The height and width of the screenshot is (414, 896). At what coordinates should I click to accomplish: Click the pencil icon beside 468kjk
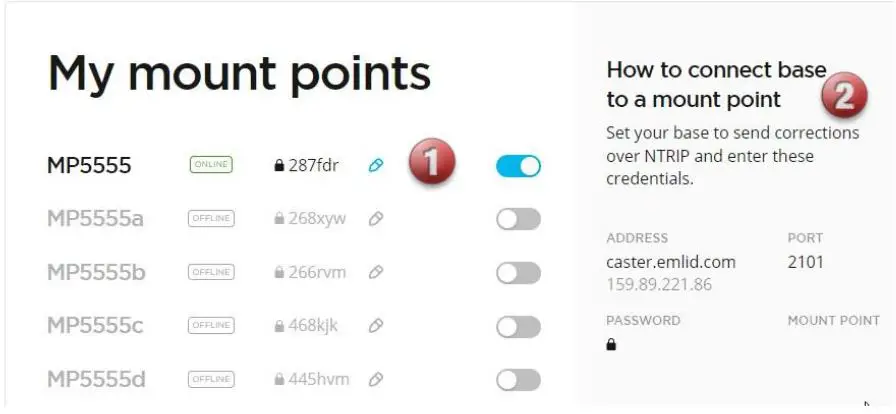pos(376,326)
